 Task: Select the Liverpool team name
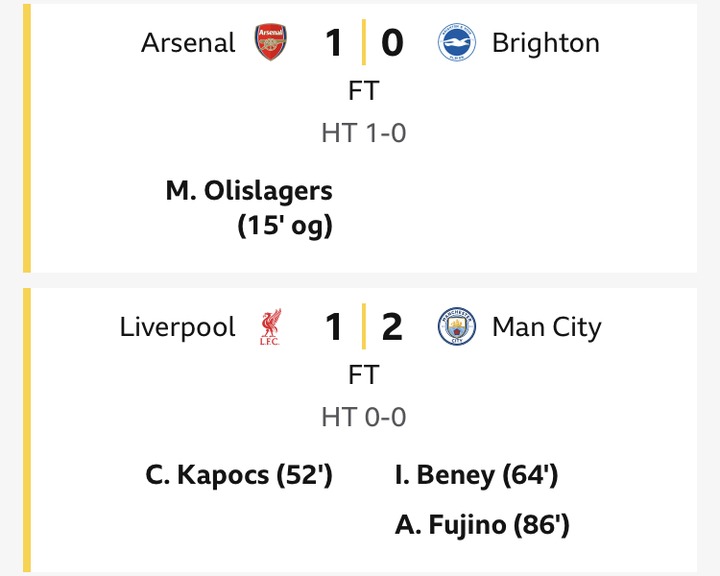[177, 327]
